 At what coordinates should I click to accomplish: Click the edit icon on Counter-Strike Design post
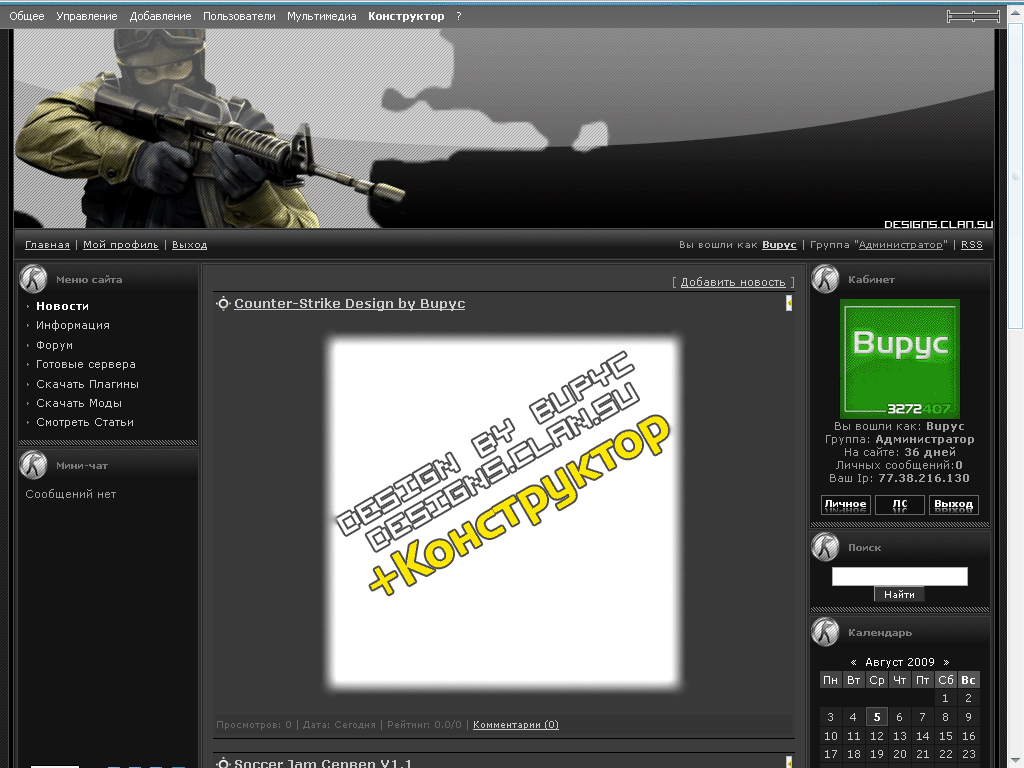point(789,303)
